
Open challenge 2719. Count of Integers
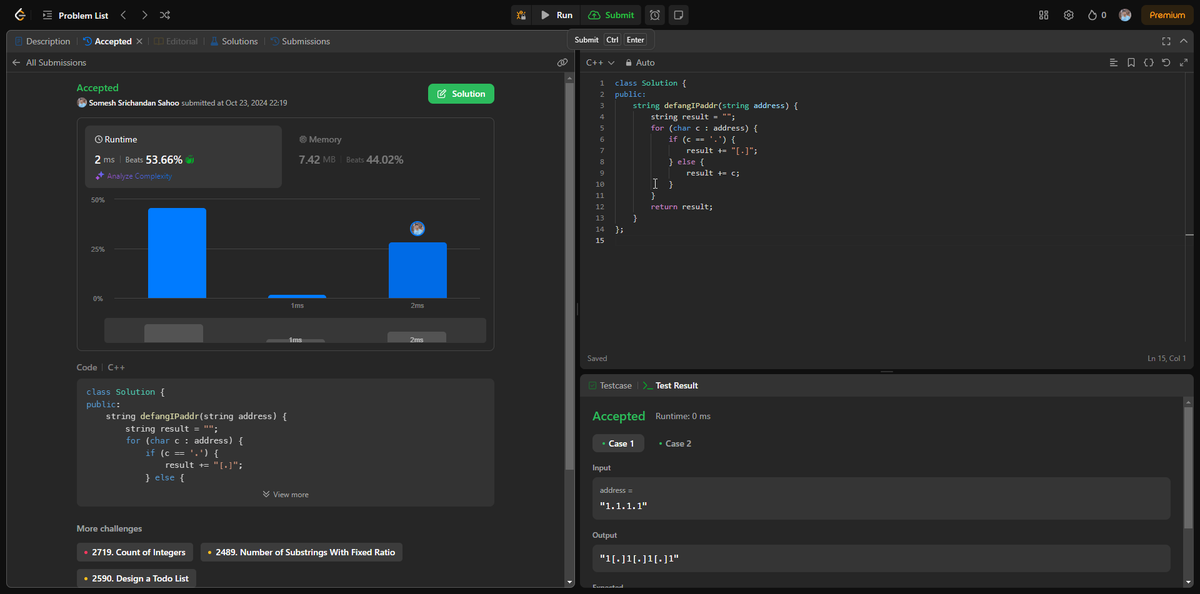pyautogui.click(x=135, y=552)
